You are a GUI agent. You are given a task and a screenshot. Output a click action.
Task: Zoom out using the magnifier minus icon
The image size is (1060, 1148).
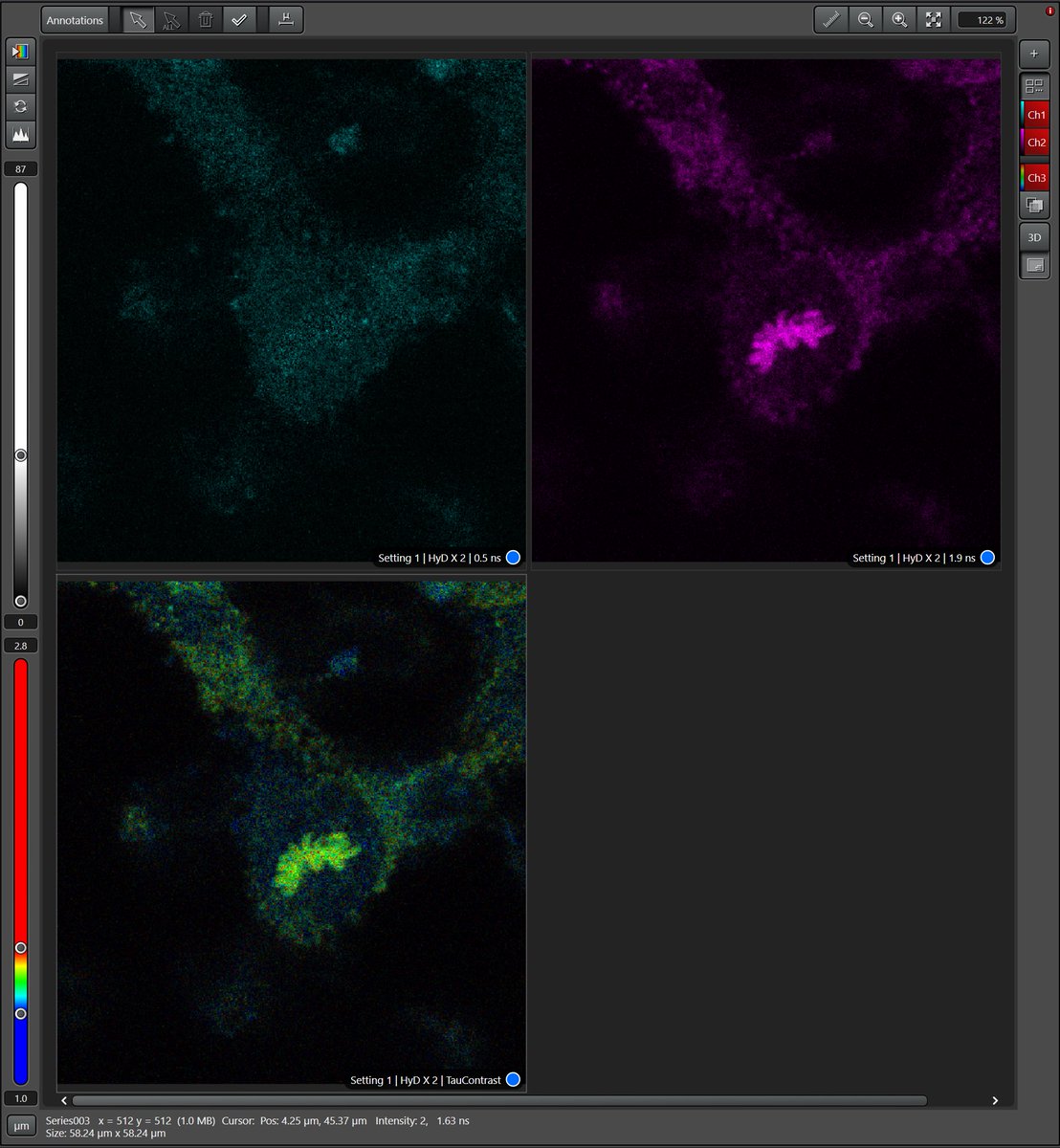(x=865, y=19)
